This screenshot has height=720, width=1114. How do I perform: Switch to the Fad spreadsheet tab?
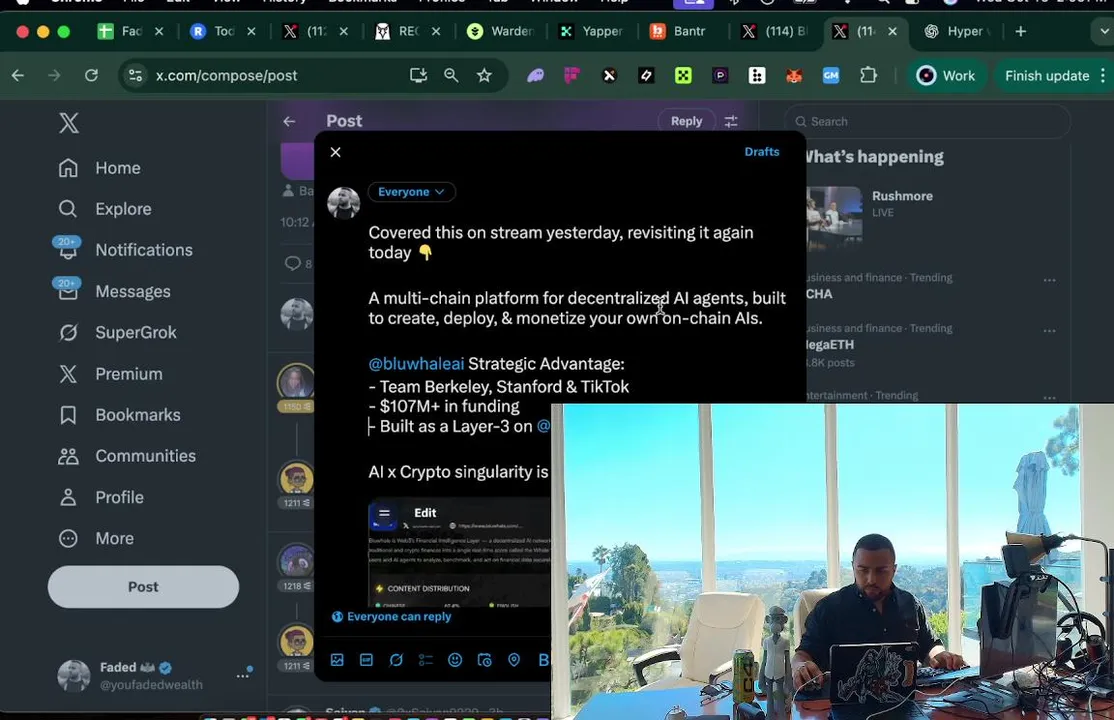121,31
